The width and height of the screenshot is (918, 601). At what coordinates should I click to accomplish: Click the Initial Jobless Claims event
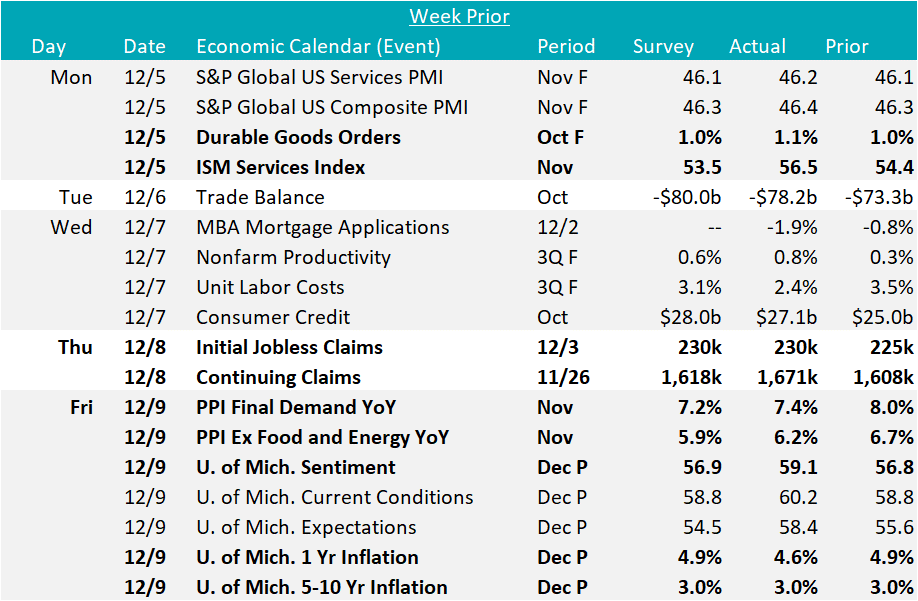pos(289,347)
